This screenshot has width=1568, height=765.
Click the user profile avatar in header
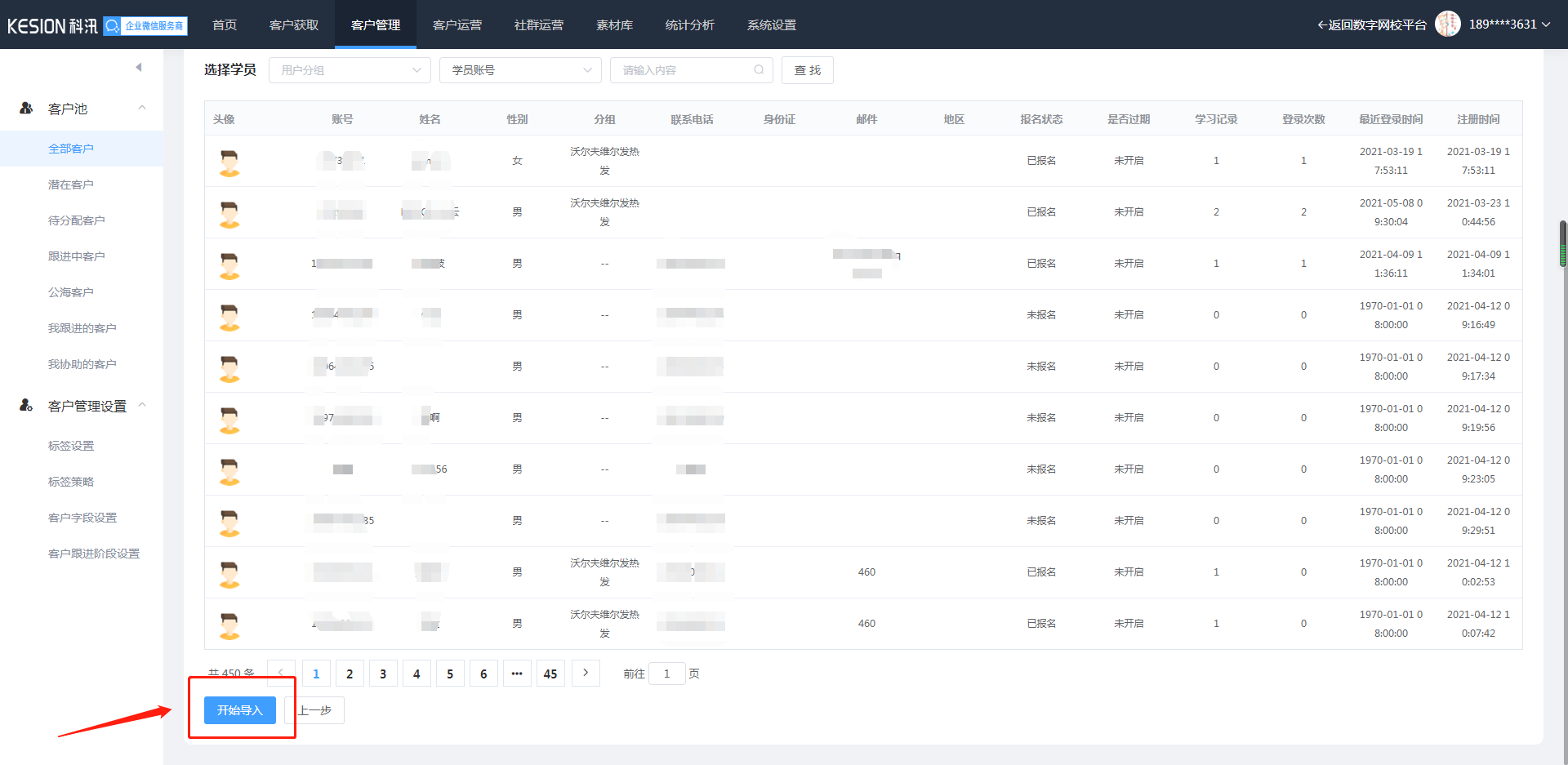(1447, 24)
